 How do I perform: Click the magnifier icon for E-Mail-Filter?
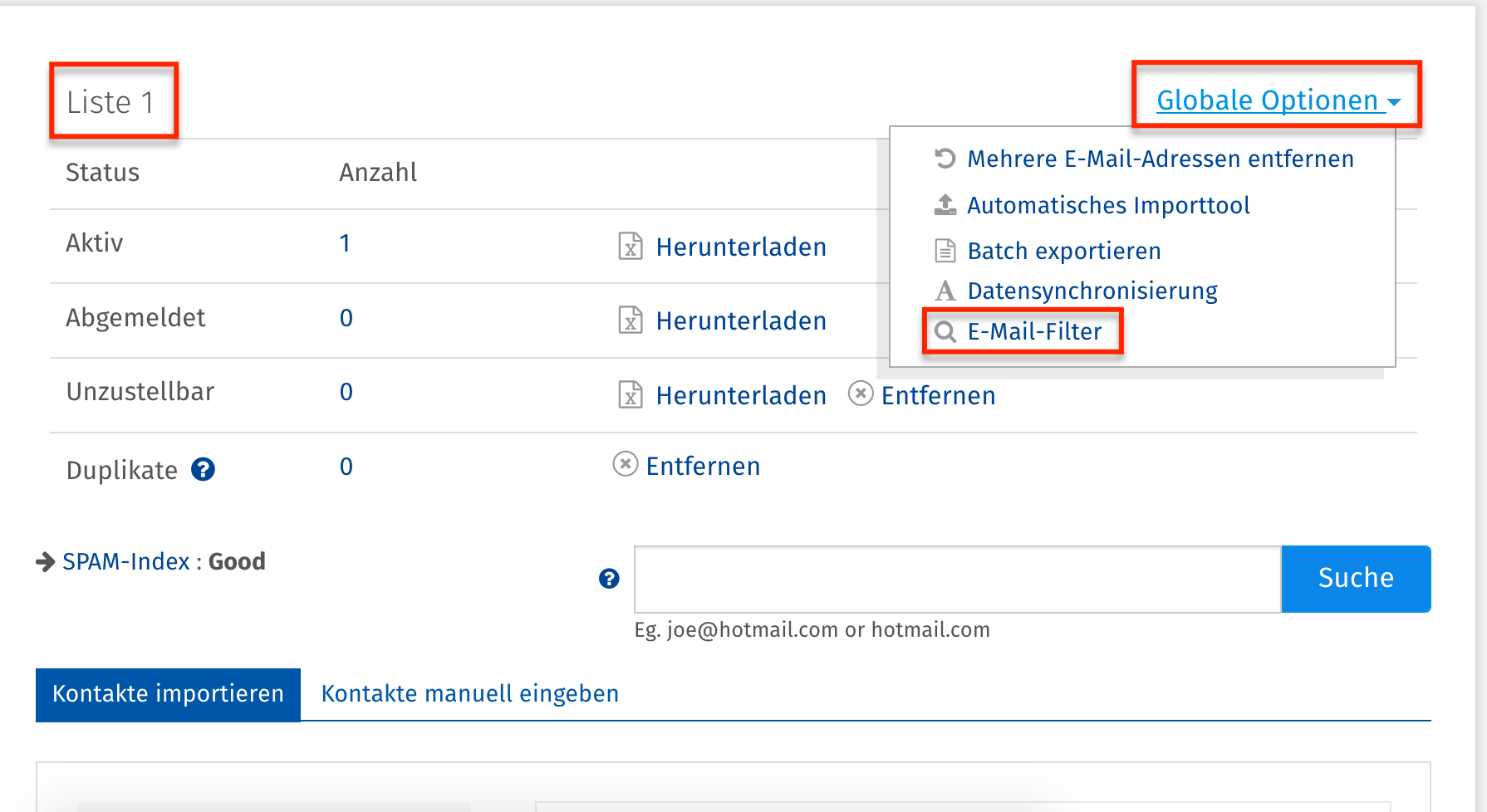coord(945,332)
